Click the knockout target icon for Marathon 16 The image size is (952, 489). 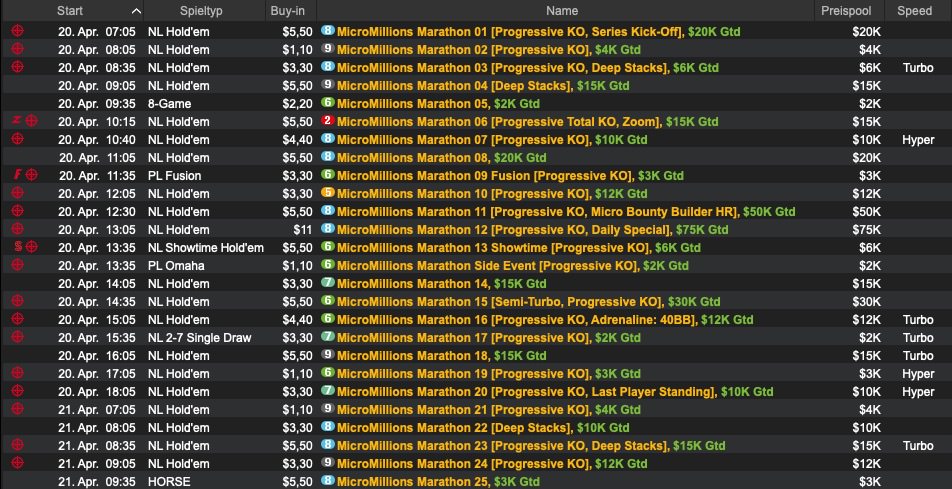(18, 319)
